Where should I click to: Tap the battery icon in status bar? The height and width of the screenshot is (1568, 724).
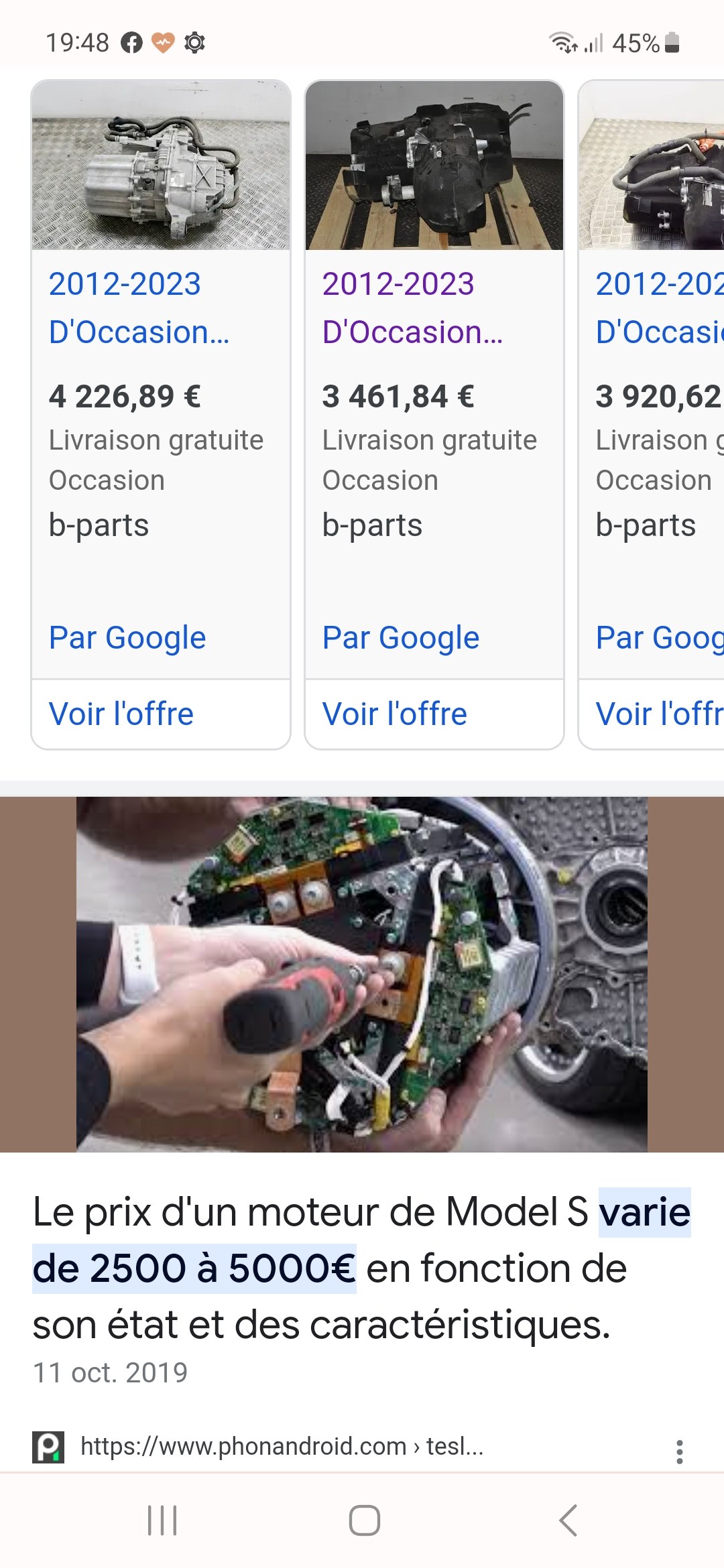tap(672, 43)
